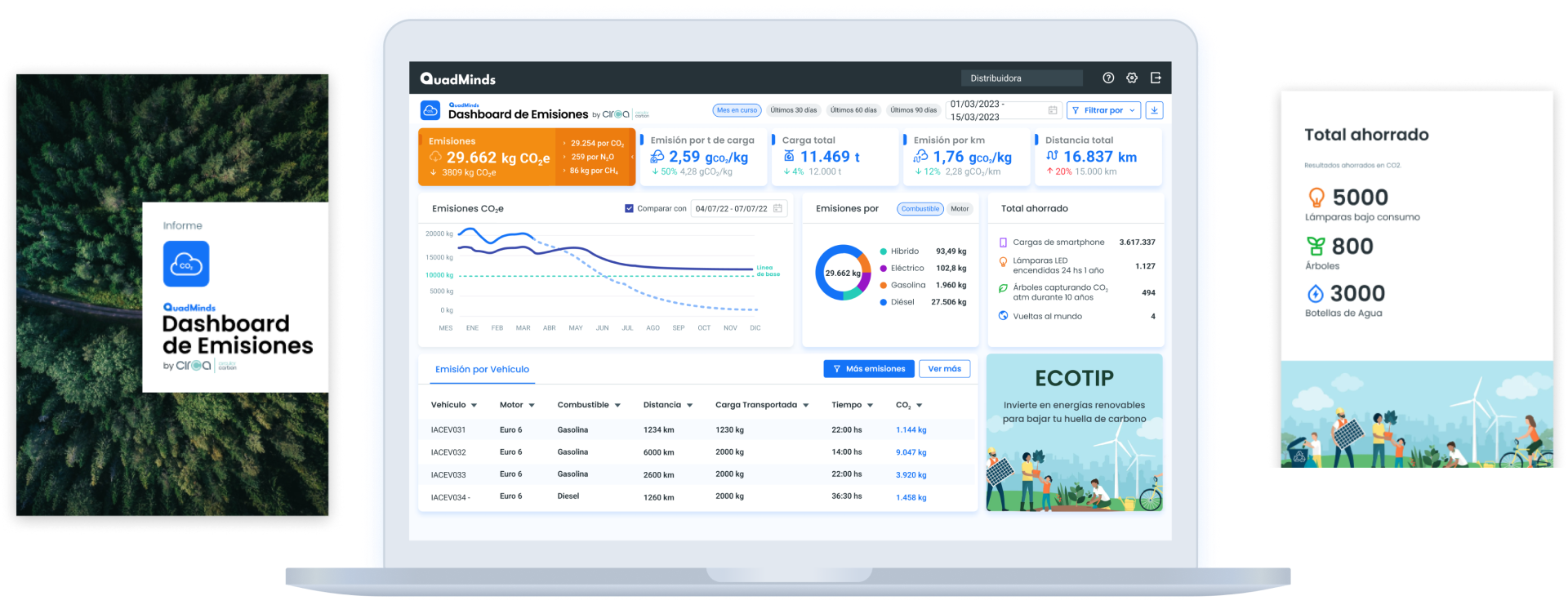
Task: Select the Combustible toggle option
Action: pos(920,209)
